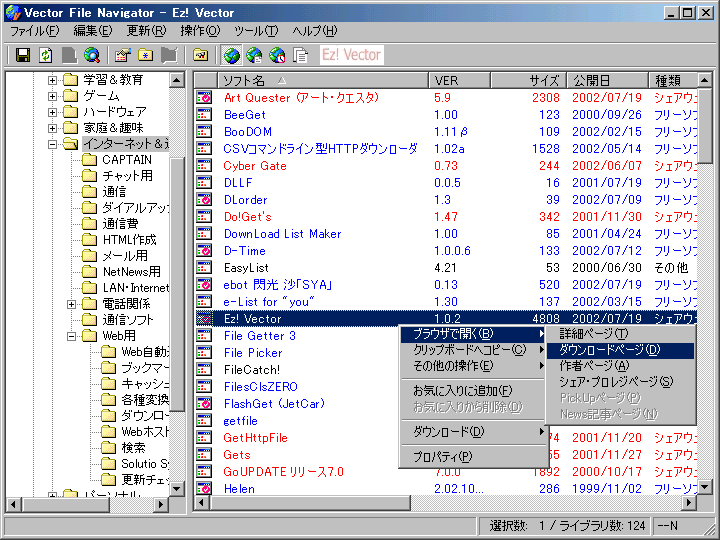
Task: Click the globe with magnifier search icon
Action: (92, 56)
